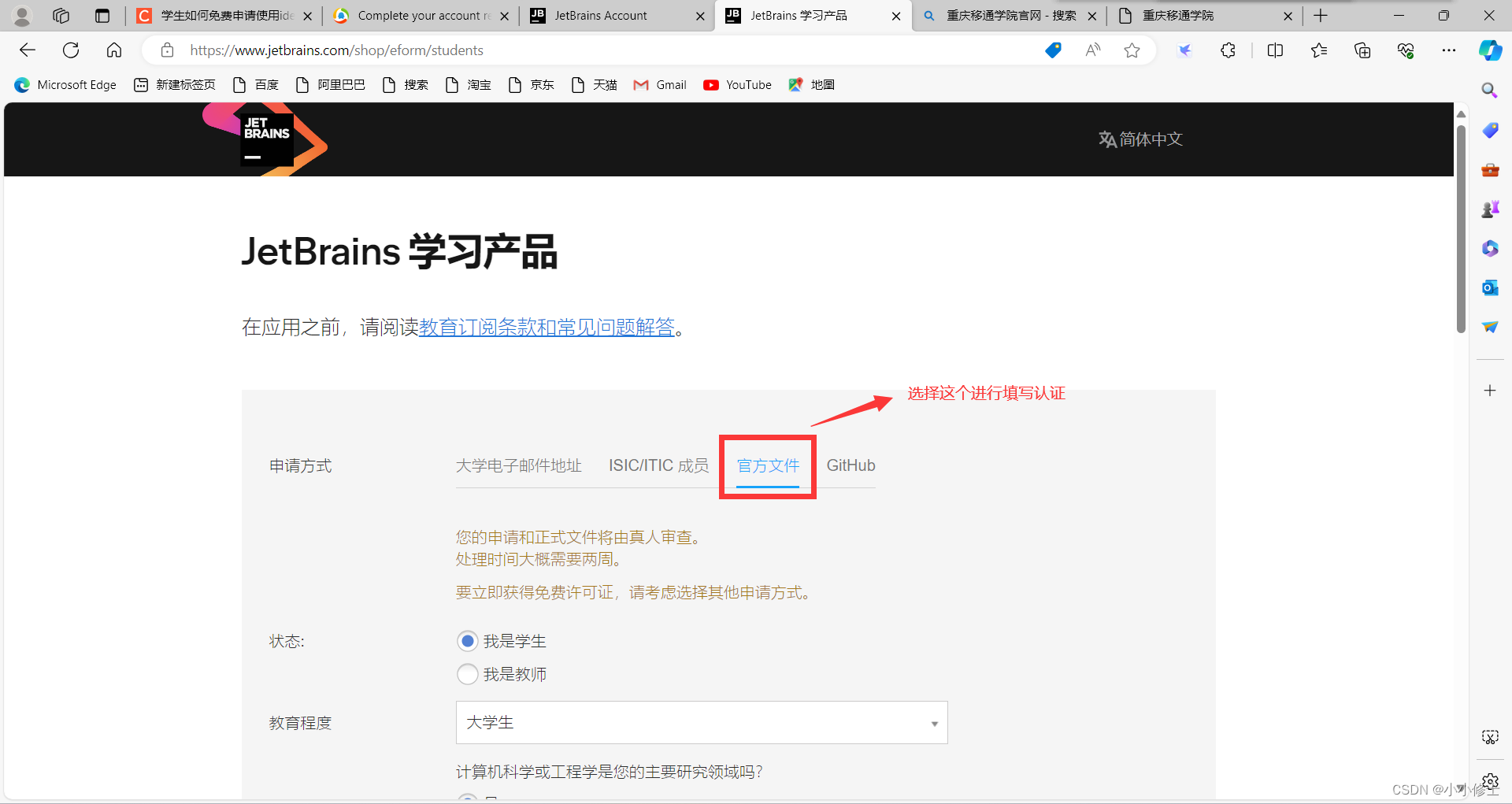
Task: Open the 天猫 bookmark
Action: tap(594, 85)
